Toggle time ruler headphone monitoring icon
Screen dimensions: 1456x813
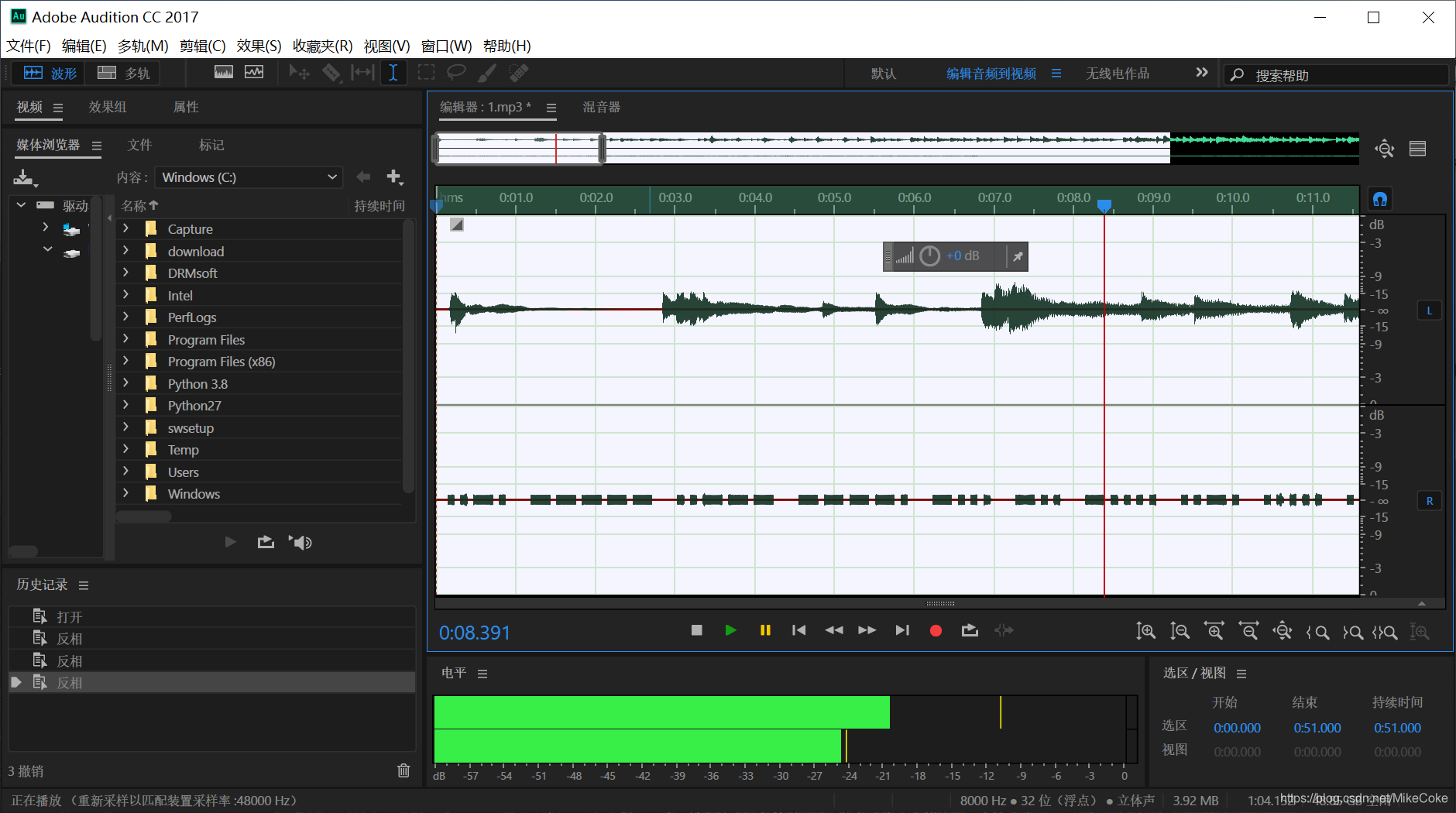tap(1380, 199)
